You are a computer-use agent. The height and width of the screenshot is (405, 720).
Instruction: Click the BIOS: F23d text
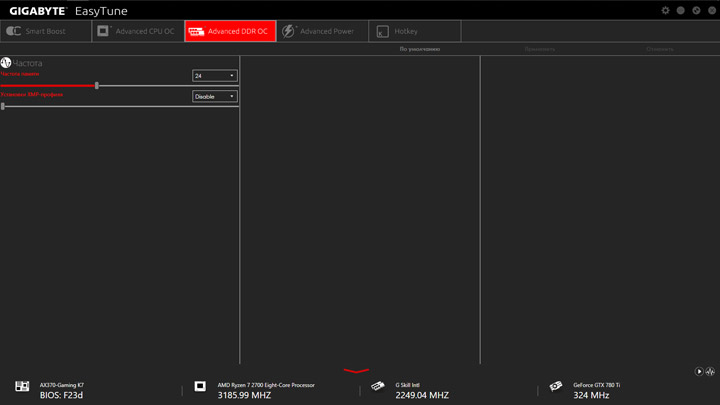click(x=61, y=395)
